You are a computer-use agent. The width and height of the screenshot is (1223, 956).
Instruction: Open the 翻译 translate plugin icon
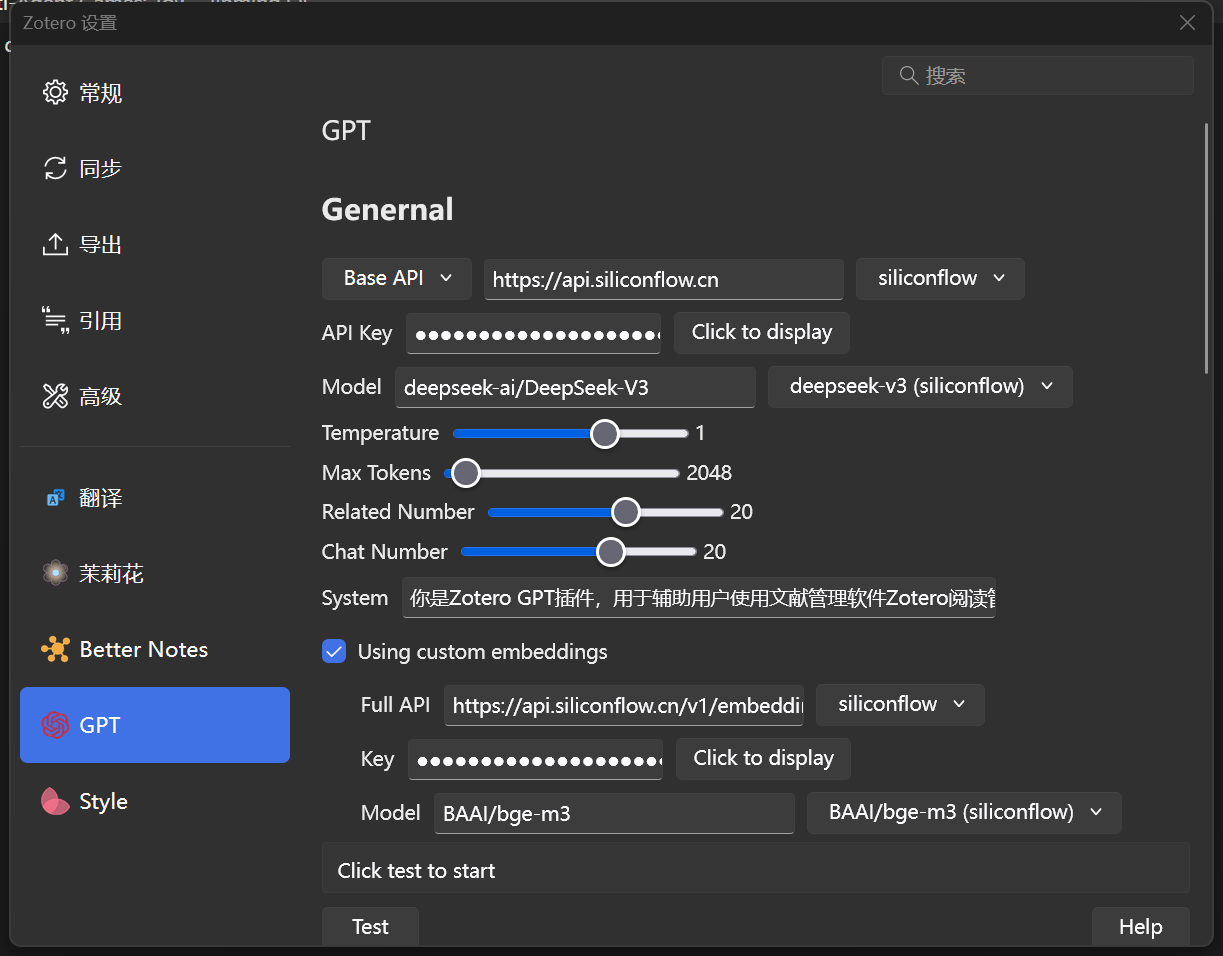point(55,497)
